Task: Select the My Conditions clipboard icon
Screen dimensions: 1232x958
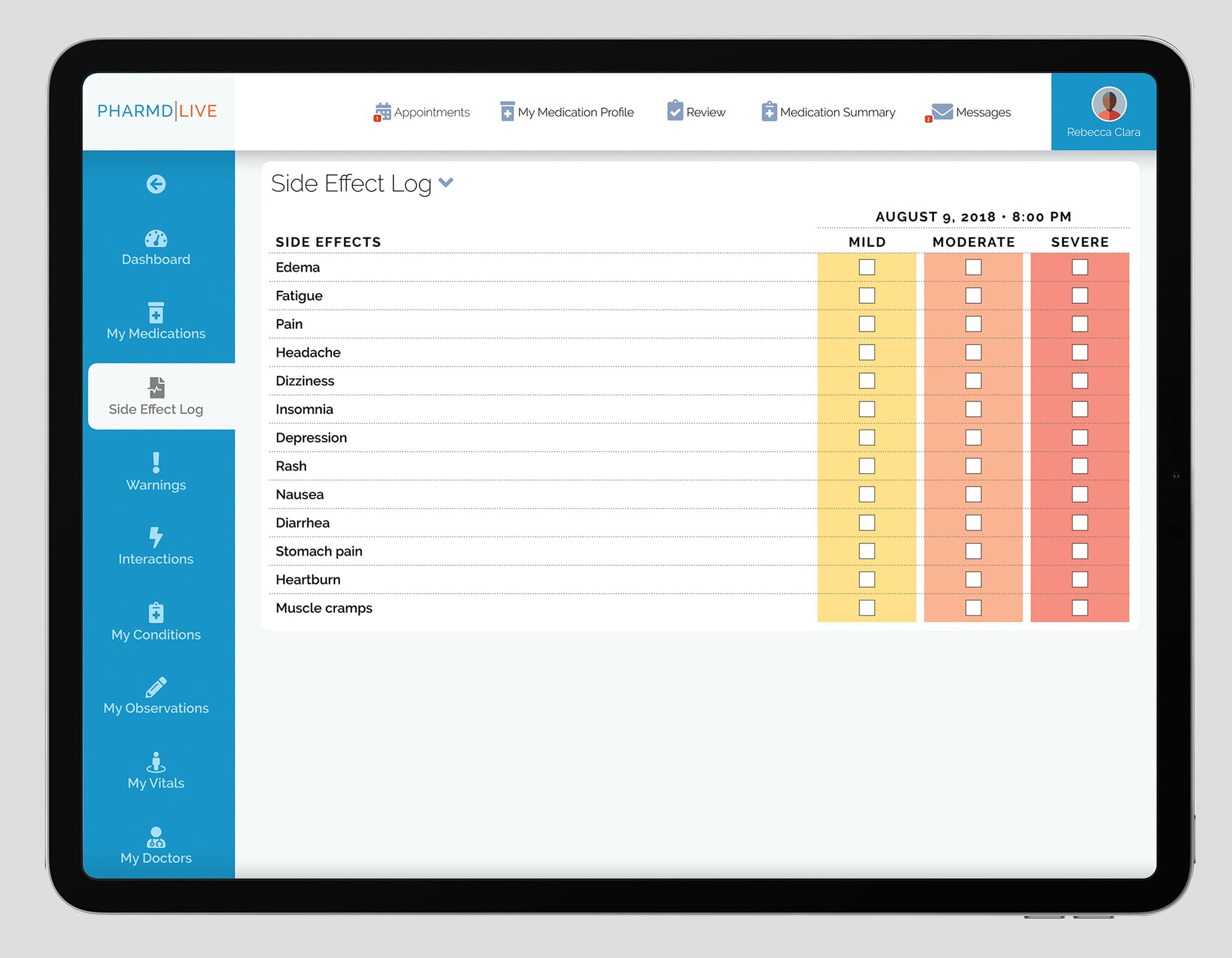Action: click(156, 612)
